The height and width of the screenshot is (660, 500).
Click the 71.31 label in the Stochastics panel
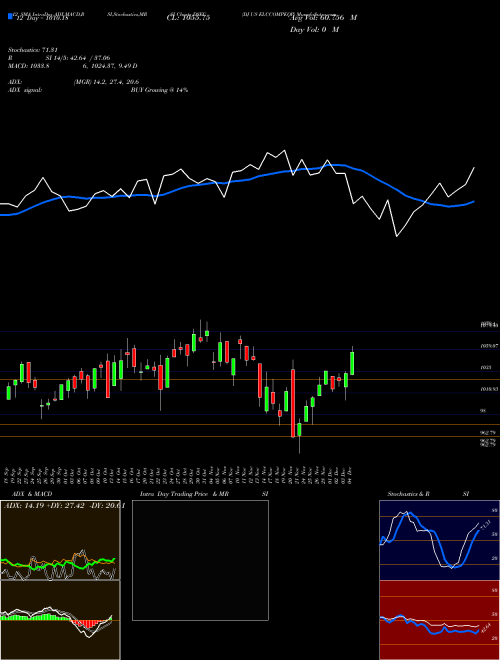pos(484,526)
